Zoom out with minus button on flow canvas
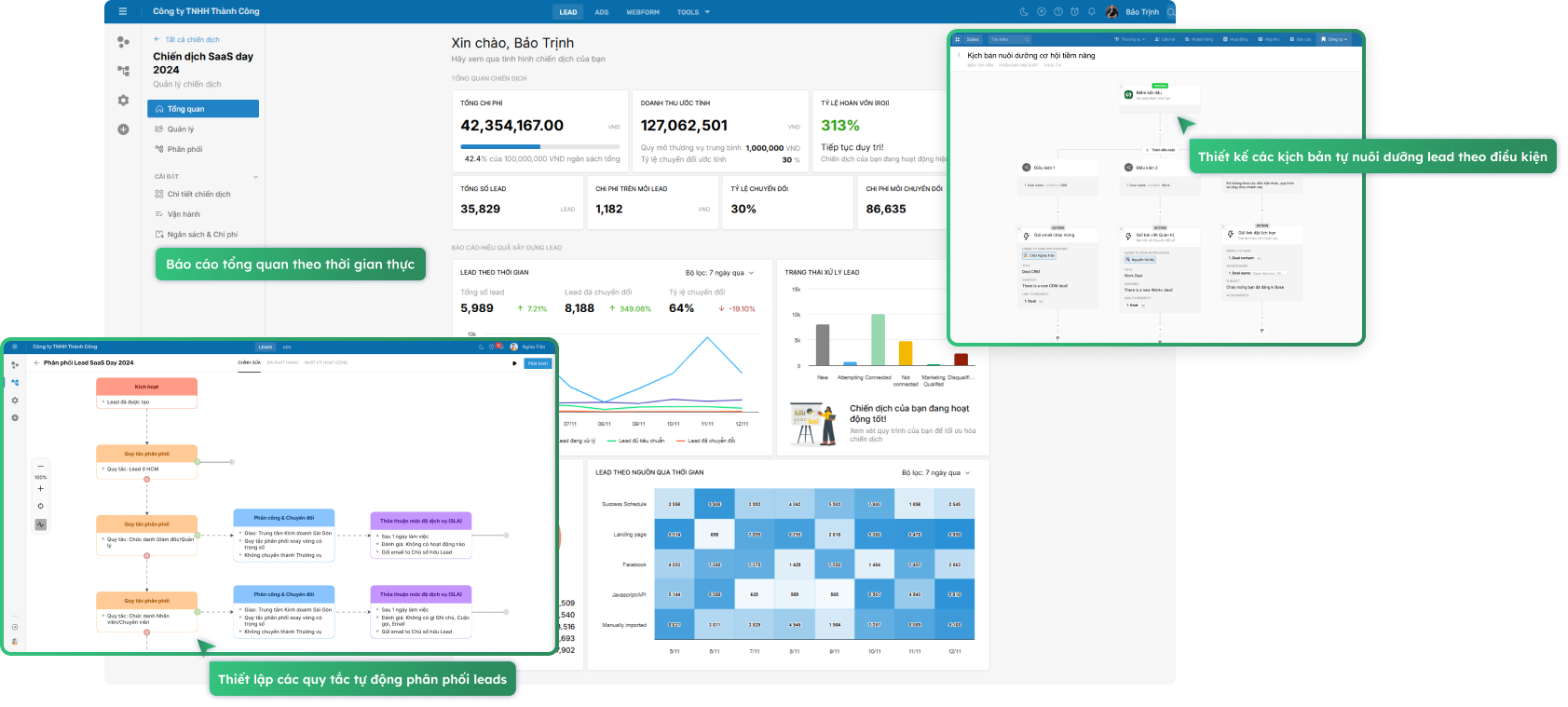 click(40, 466)
